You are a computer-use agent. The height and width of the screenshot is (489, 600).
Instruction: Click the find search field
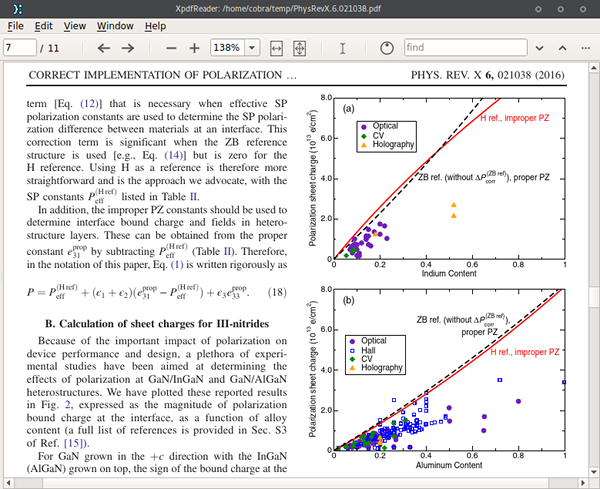click(466, 47)
